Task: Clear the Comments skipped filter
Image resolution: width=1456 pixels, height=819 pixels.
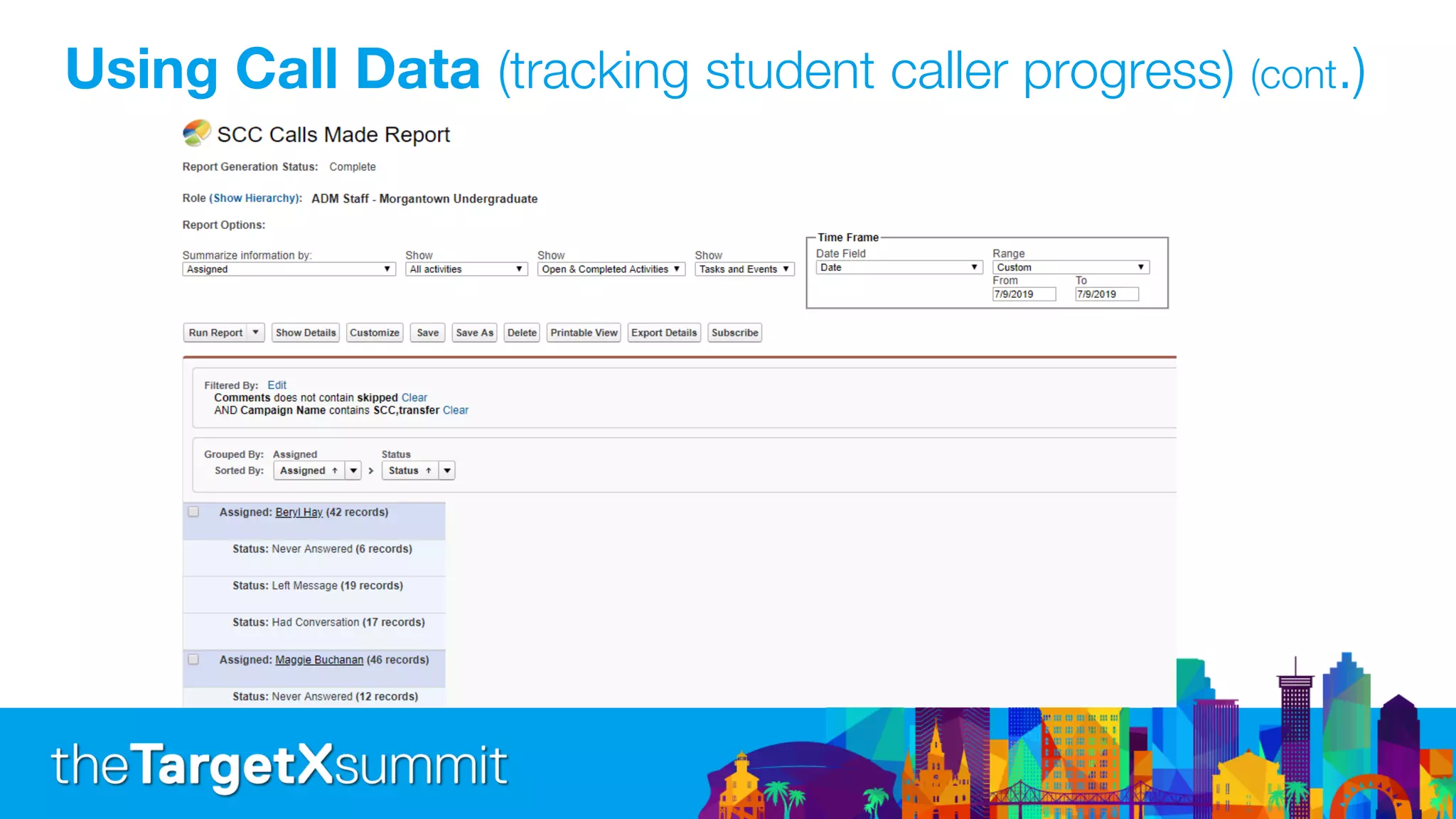Action: (x=414, y=398)
